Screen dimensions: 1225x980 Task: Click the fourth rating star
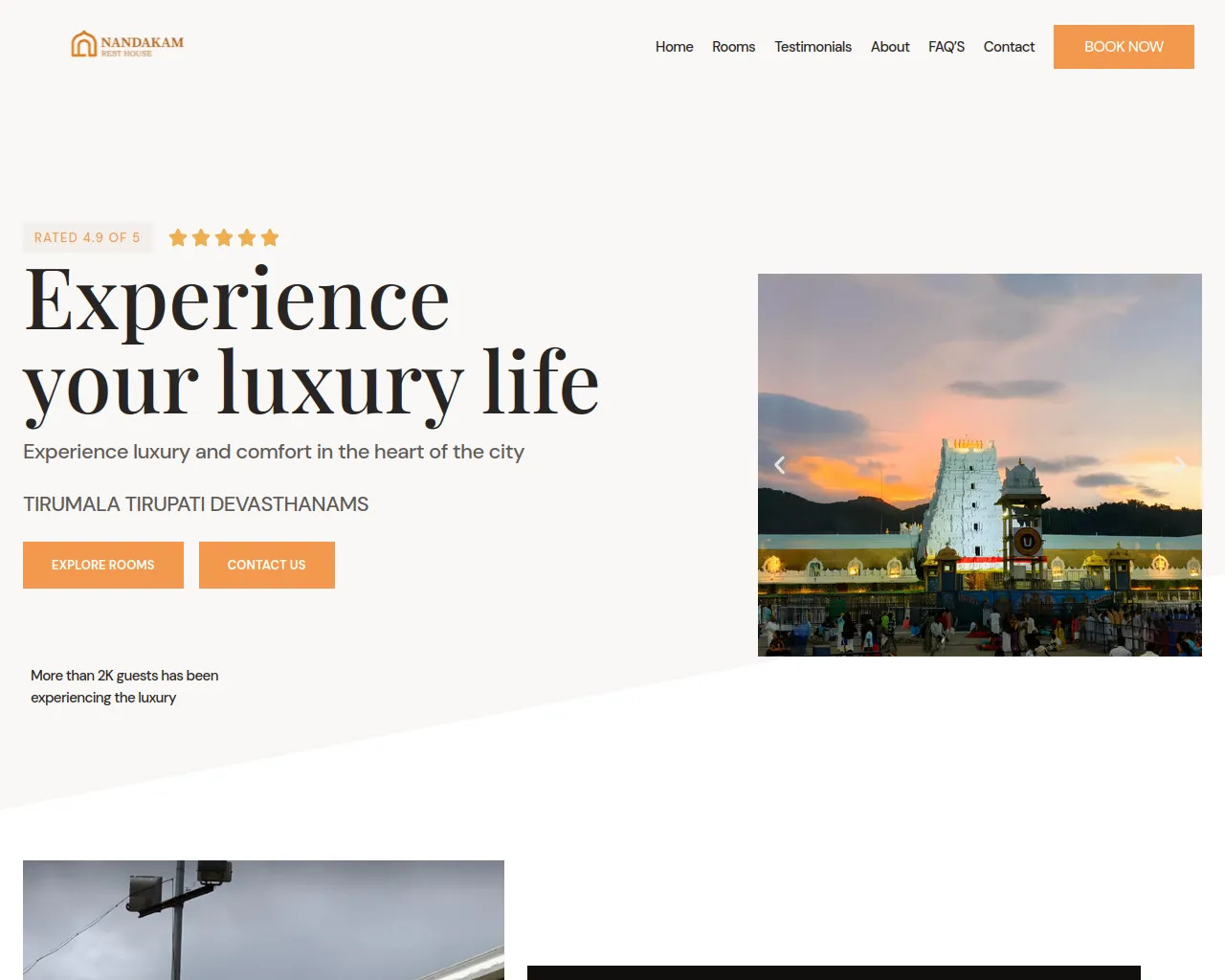click(x=247, y=237)
